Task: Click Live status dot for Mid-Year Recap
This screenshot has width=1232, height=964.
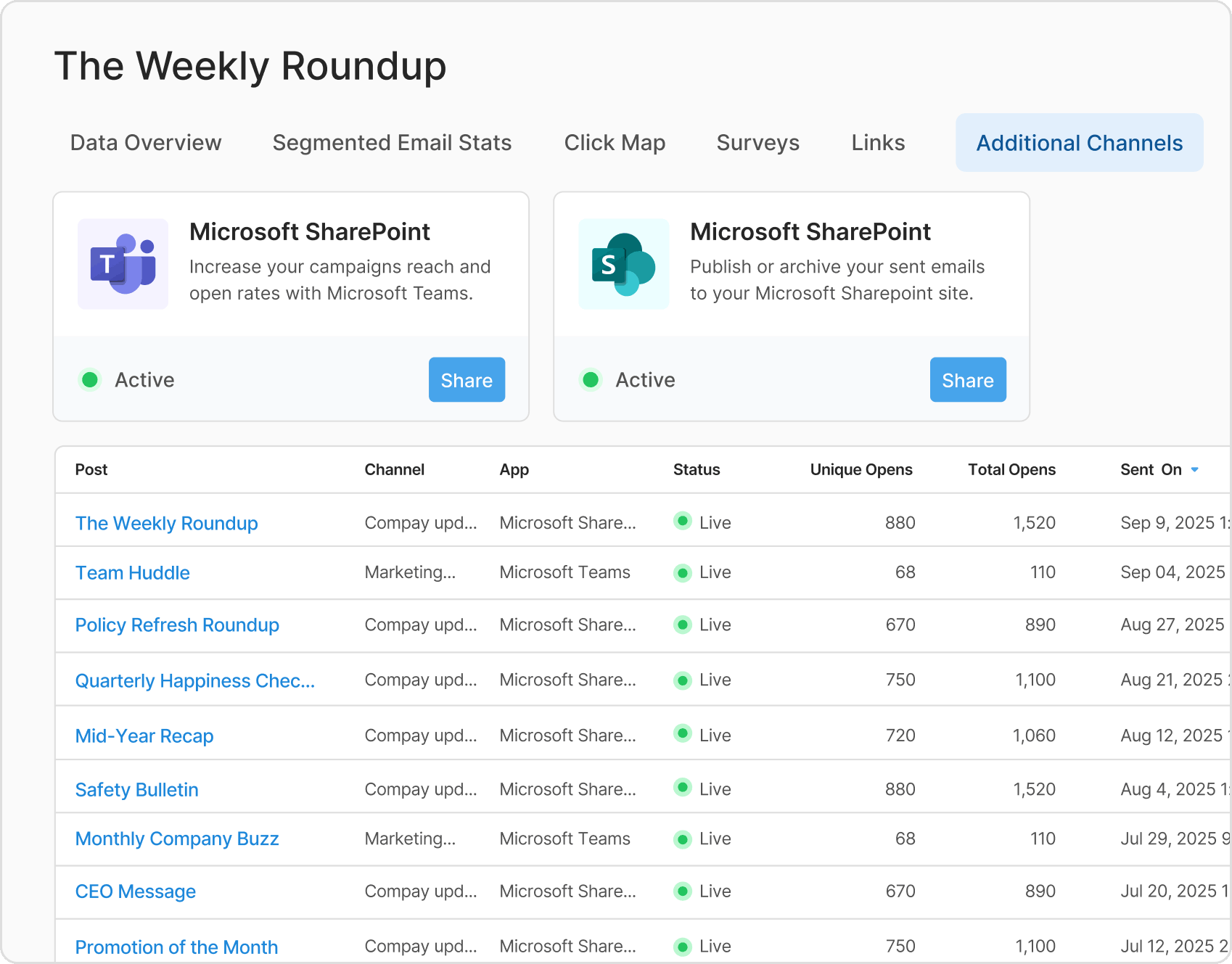Action: pos(682,734)
